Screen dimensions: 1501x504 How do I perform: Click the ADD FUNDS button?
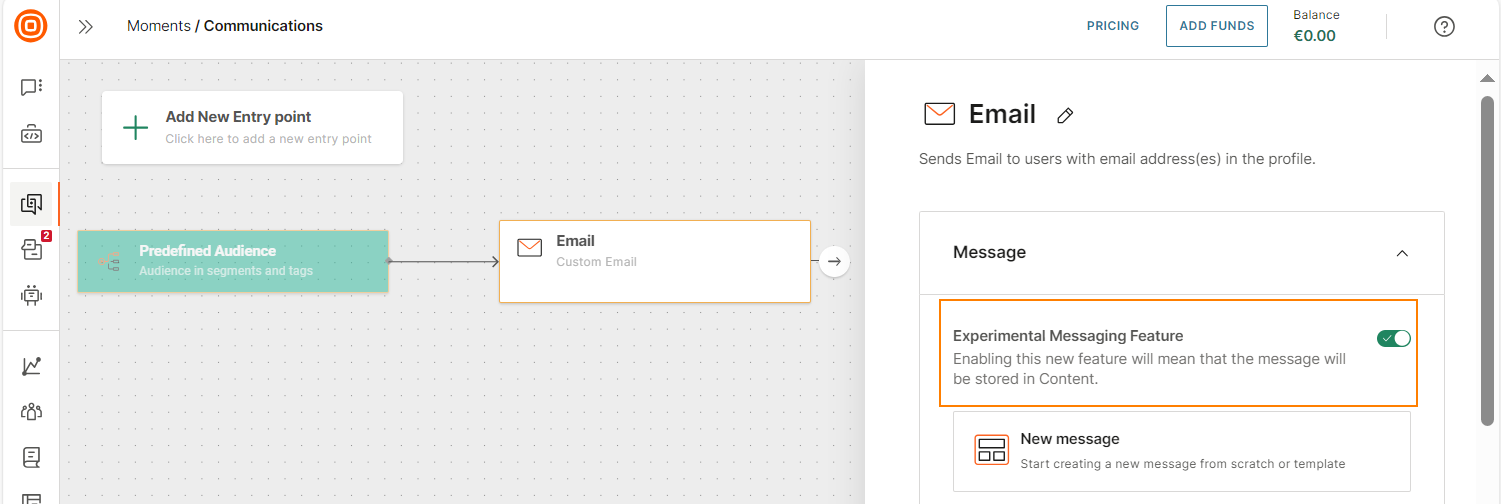pos(1217,26)
